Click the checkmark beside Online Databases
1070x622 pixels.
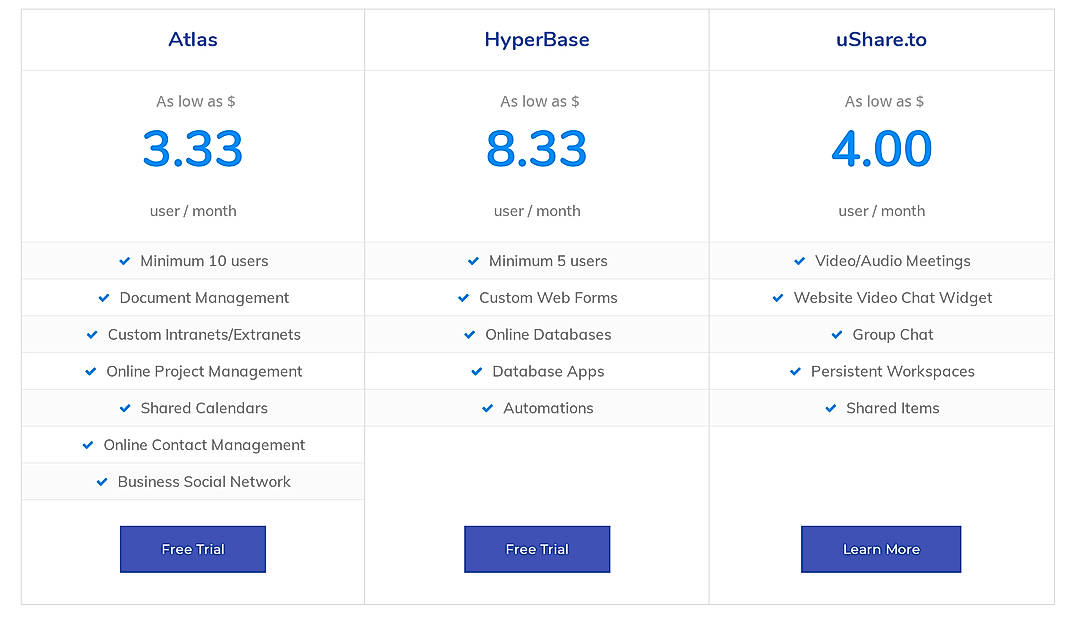469,335
